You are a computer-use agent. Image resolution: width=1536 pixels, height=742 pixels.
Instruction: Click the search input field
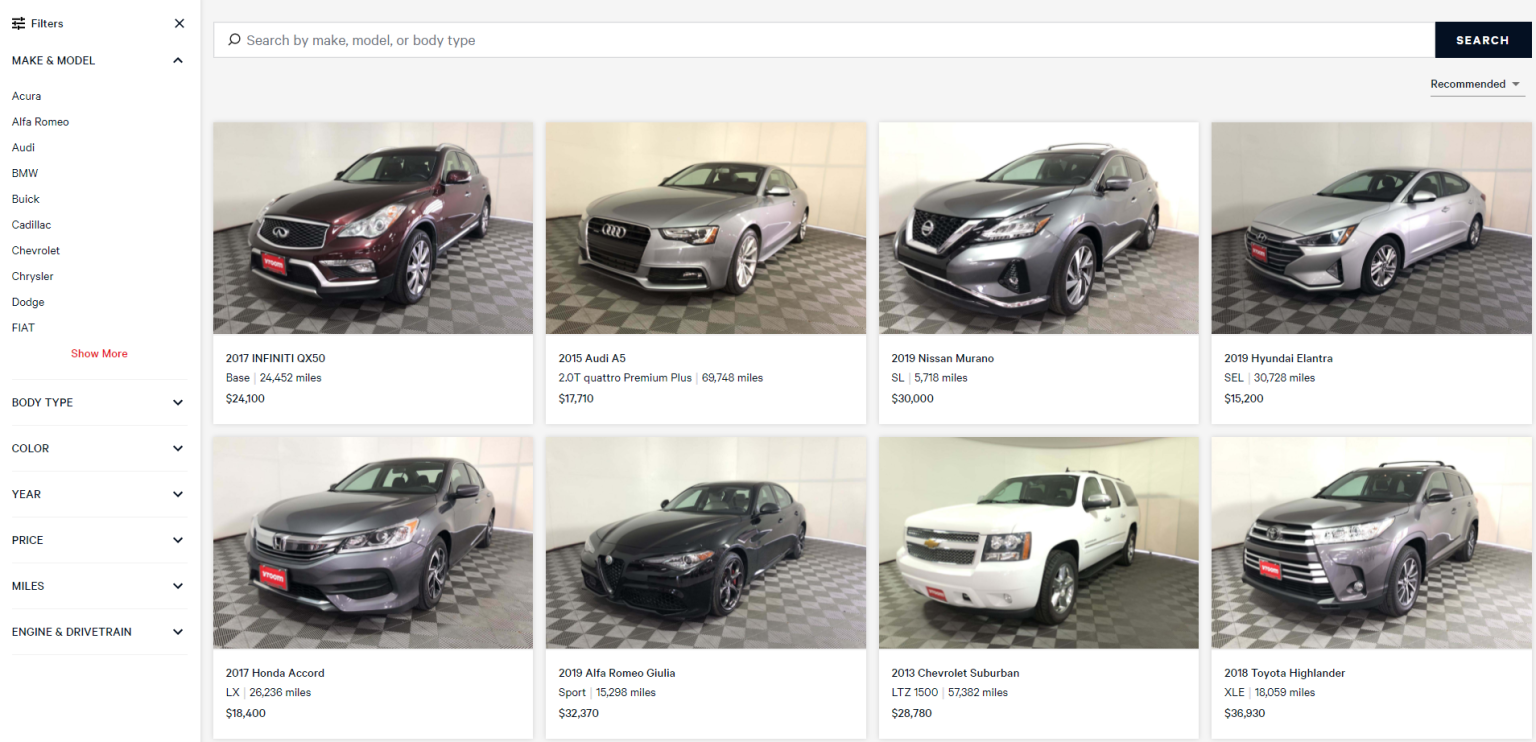[700, 40]
